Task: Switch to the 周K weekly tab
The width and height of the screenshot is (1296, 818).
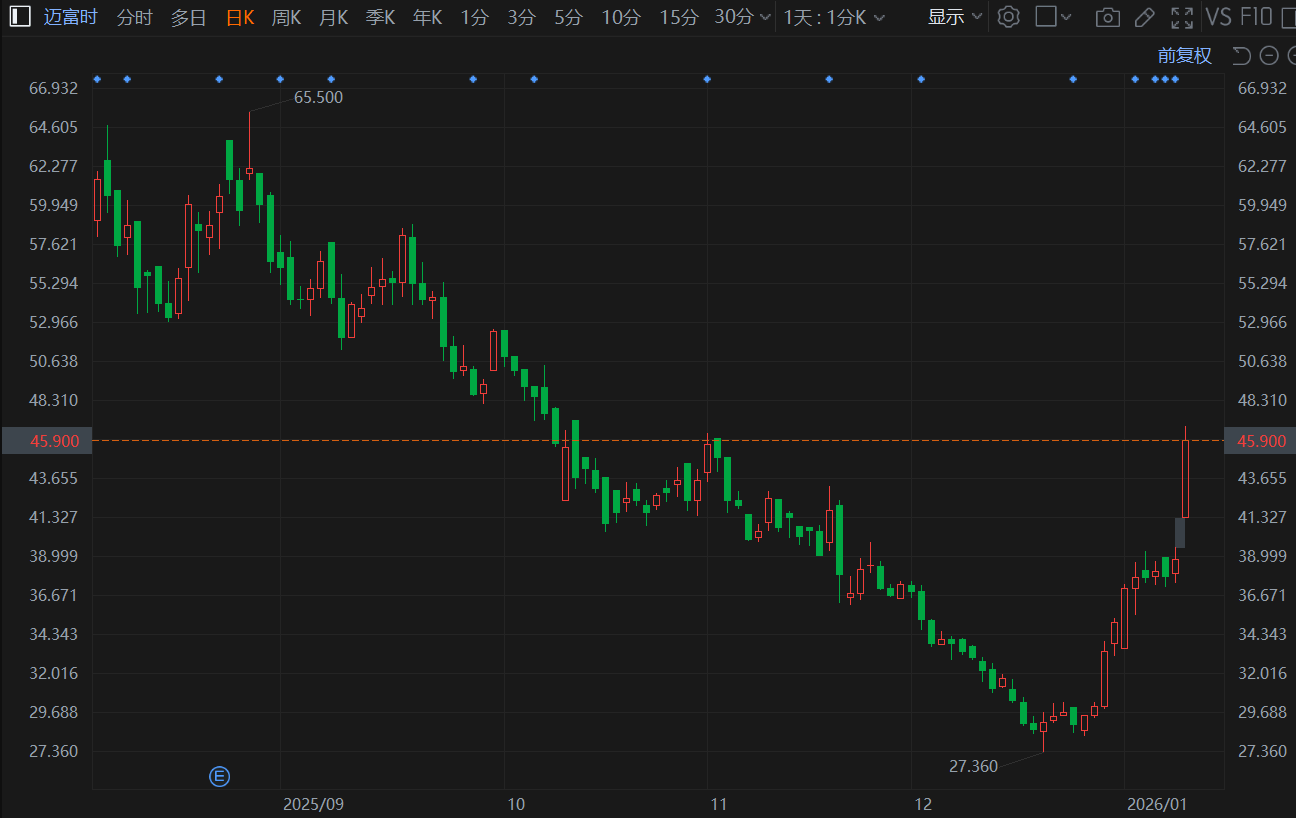Action: pos(287,17)
